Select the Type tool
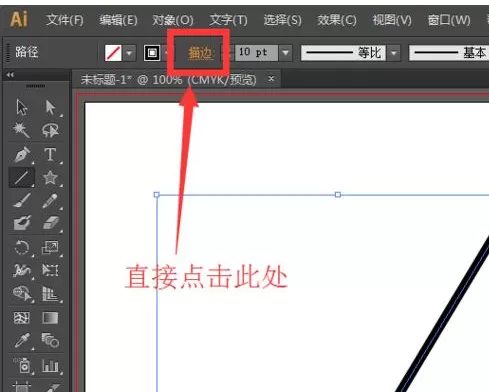This screenshot has width=489, height=392. pos(50,154)
